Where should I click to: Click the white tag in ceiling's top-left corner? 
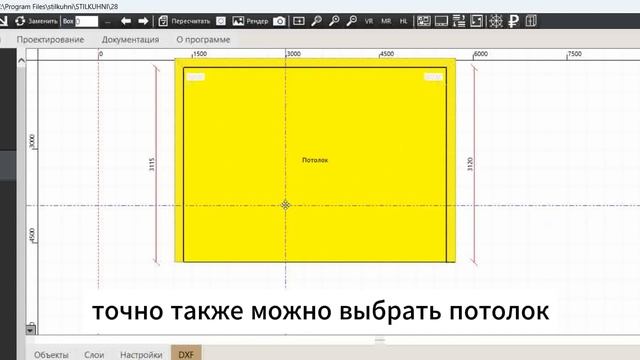tap(196, 76)
